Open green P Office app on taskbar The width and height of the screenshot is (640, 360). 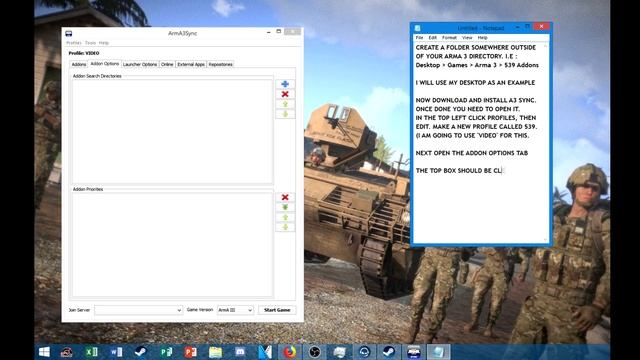[166, 352]
